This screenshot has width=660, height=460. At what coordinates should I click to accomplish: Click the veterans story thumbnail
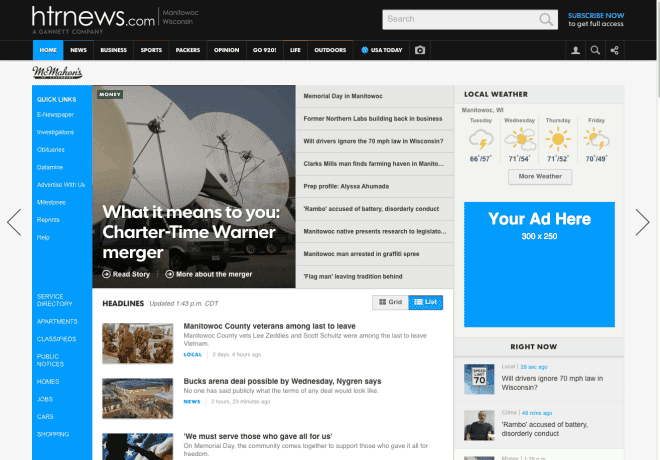click(x=138, y=343)
